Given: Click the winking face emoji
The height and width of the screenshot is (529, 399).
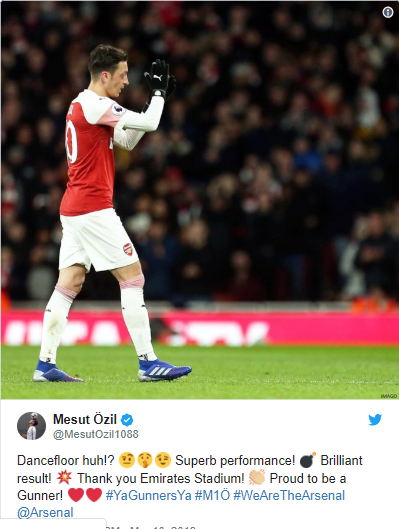Looking at the screenshot, I should pyautogui.click(x=163, y=460).
